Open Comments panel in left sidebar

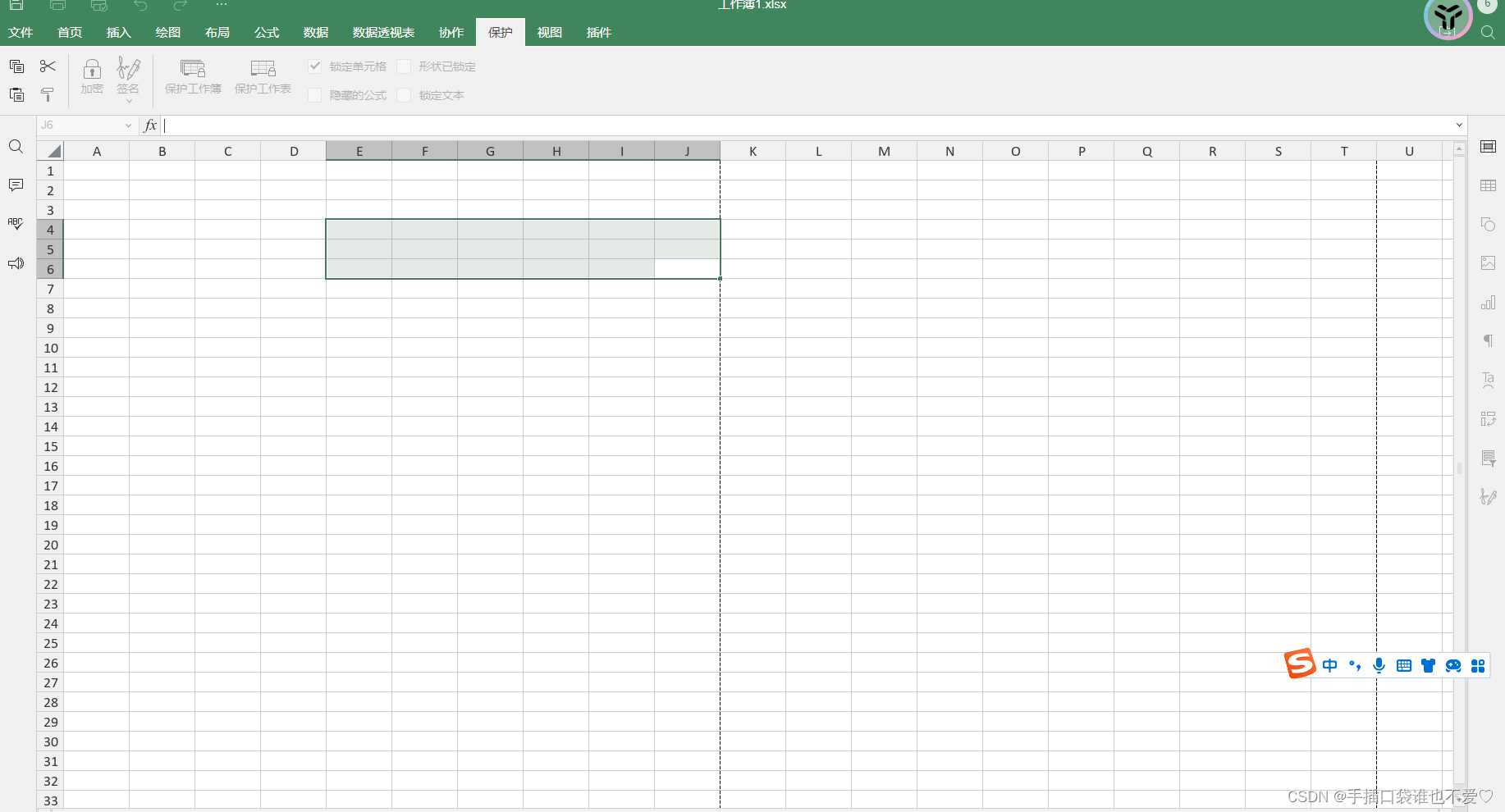click(16, 185)
